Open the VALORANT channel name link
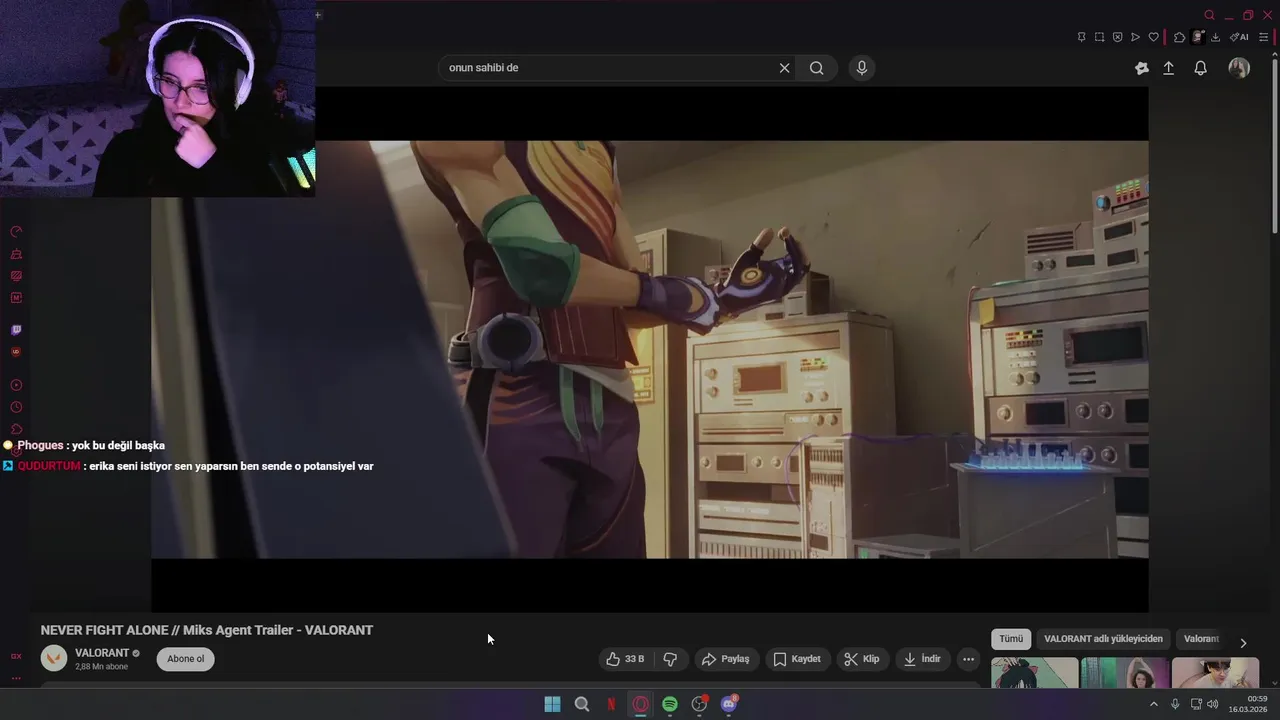The height and width of the screenshot is (720, 1280). point(102,653)
